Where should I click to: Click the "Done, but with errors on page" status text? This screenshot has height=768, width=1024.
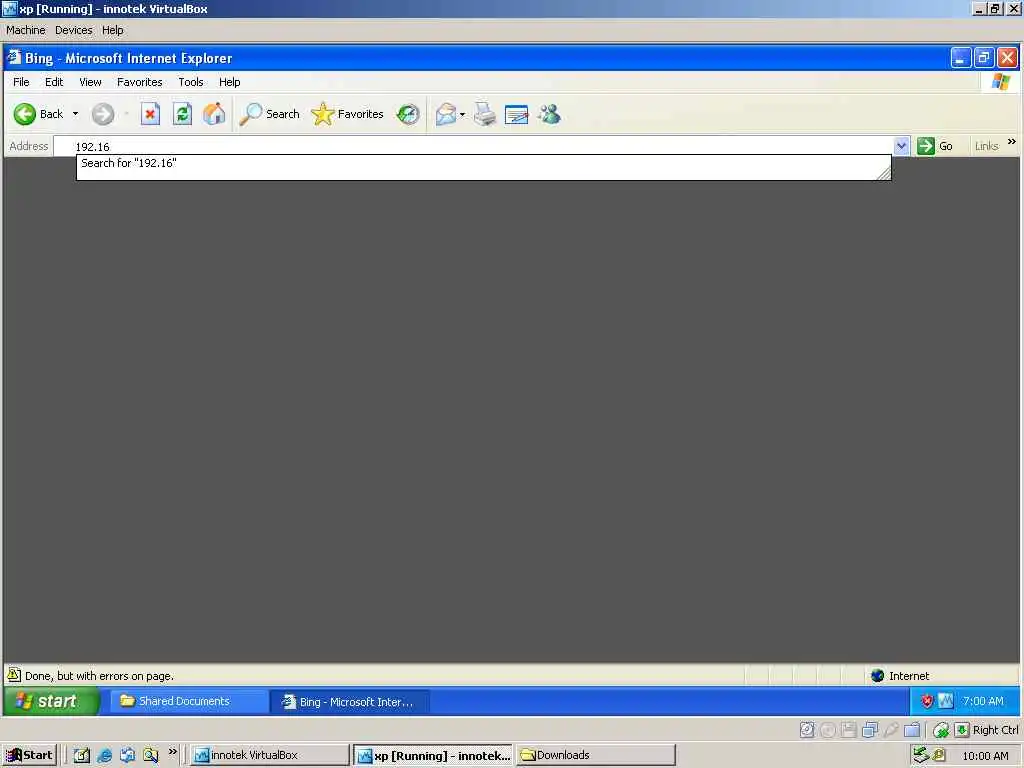click(x=99, y=676)
